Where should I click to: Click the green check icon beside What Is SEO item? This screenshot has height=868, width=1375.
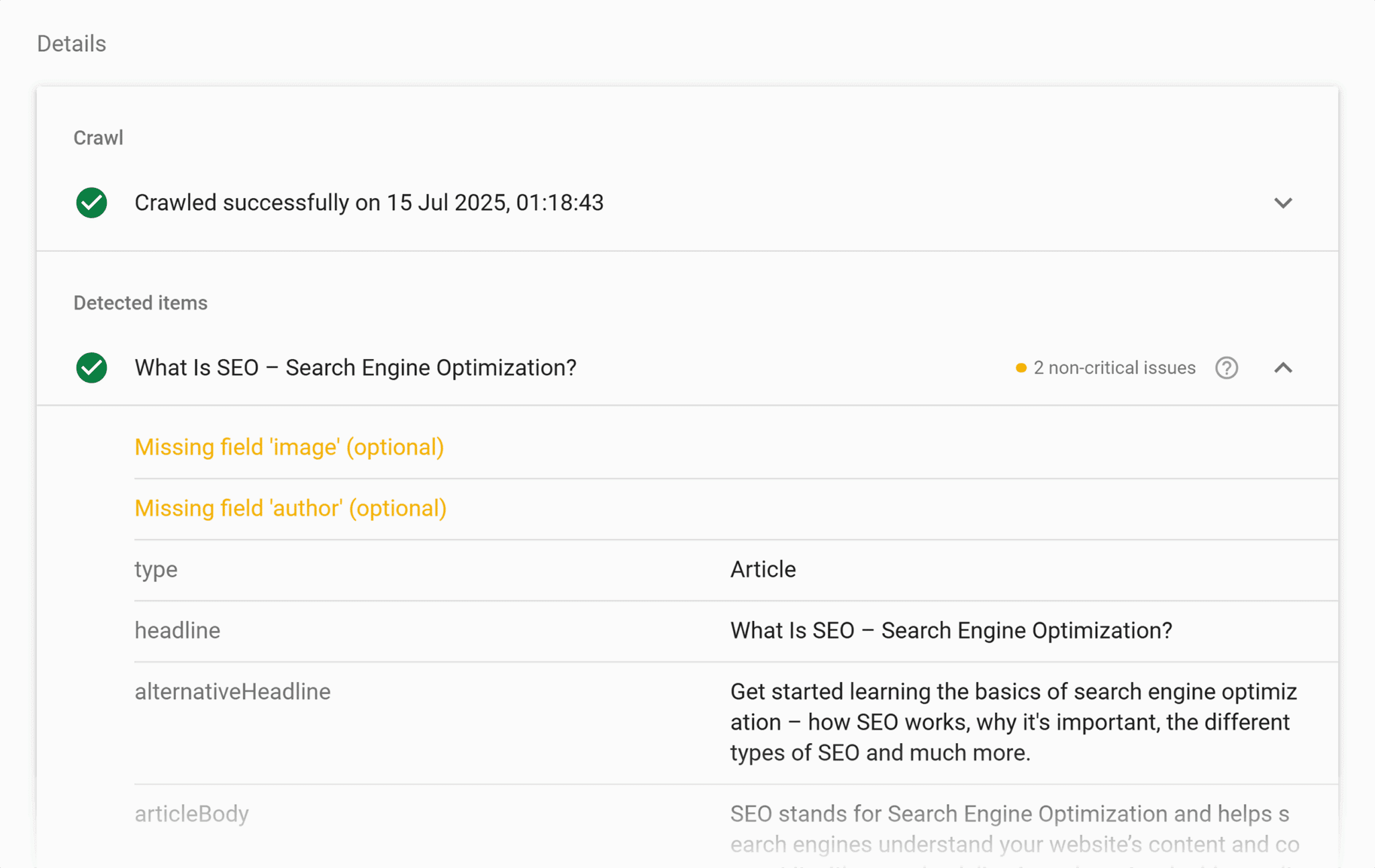91,368
